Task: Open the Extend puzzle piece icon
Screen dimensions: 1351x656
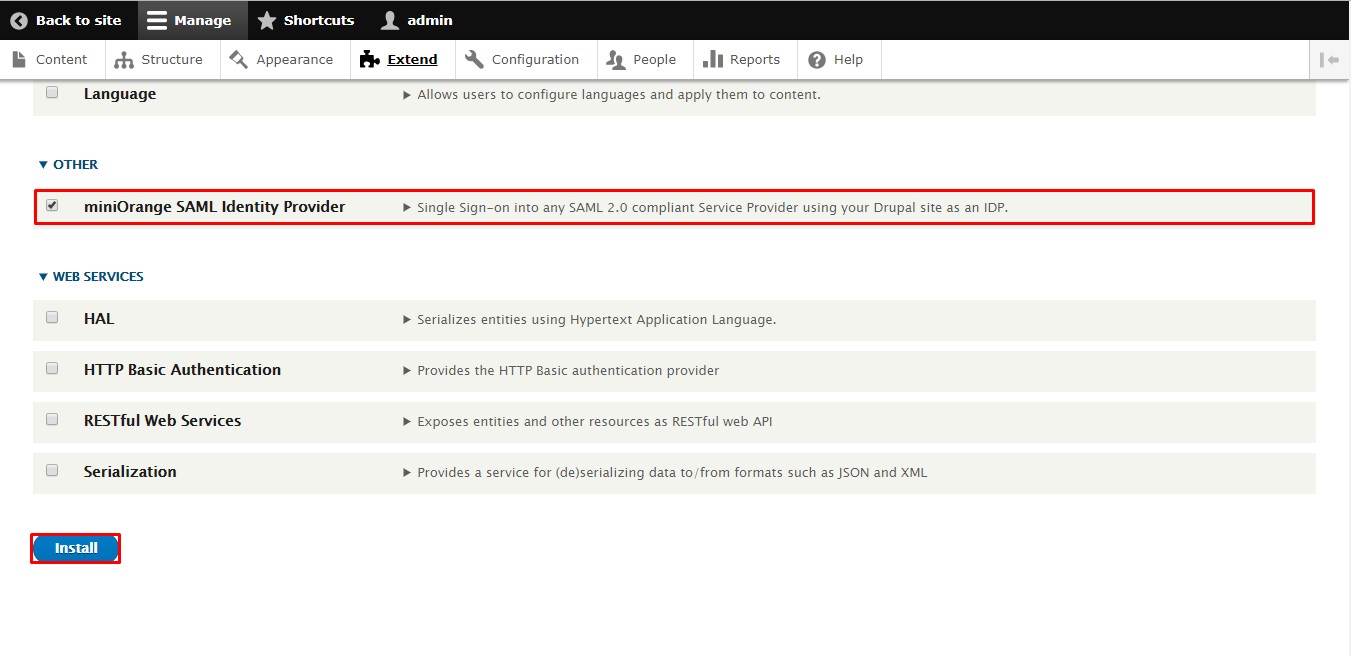Action: 369,59
